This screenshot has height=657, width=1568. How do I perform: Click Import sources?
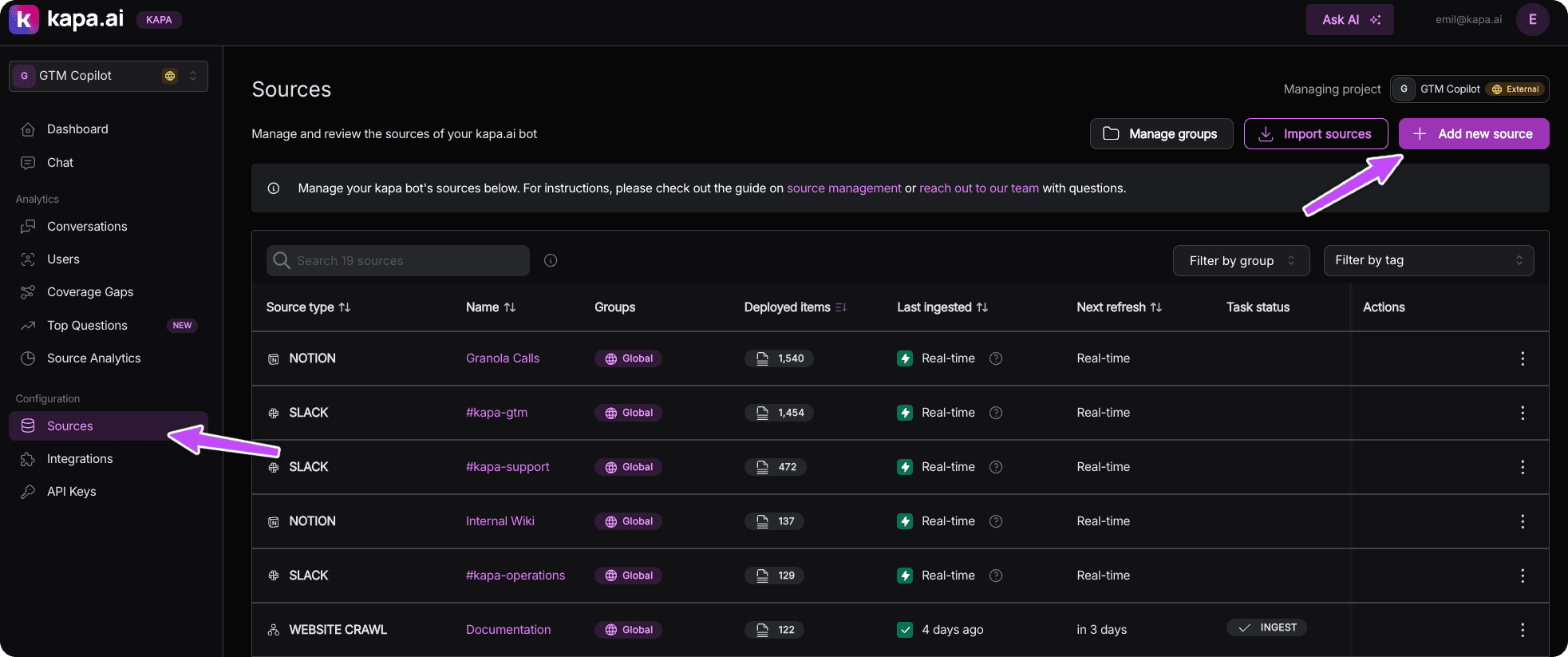pyautogui.click(x=1316, y=134)
